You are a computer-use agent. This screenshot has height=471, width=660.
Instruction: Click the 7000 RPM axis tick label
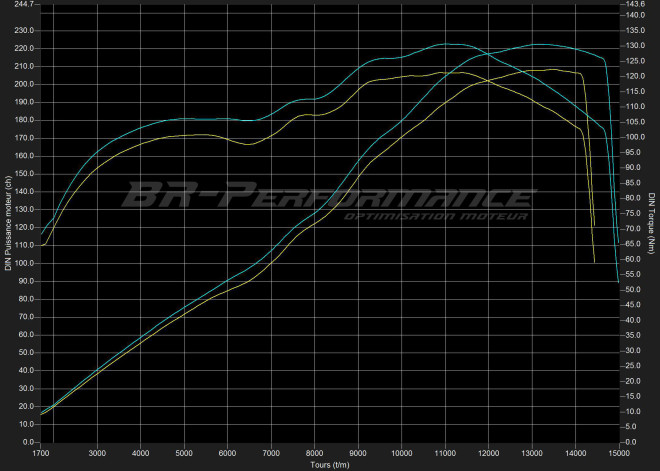(271, 453)
